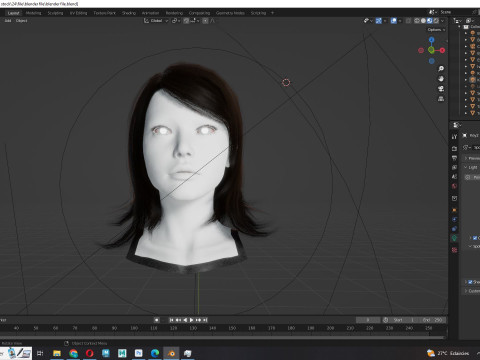This screenshot has width=480, height=360.
Task: Play the animation forward
Action: pyautogui.click(x=191, y=320)
